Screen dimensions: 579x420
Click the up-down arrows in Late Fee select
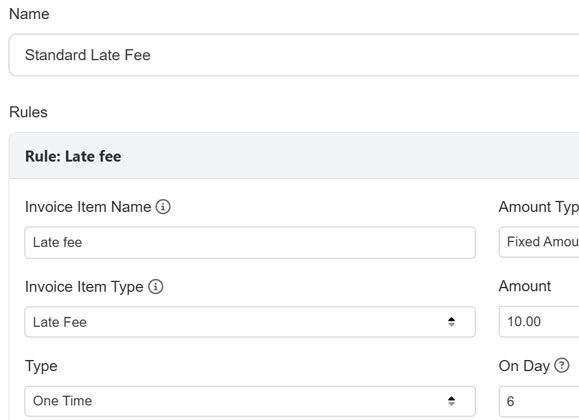click(451, 322)
